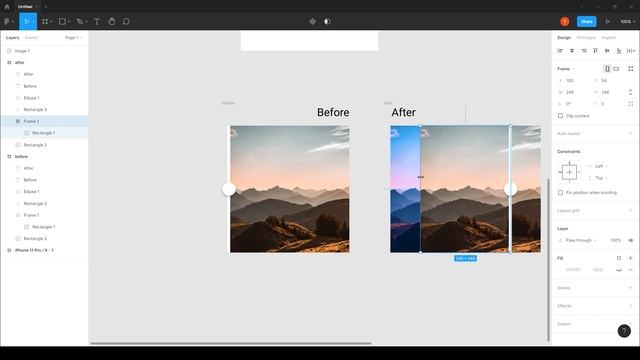
Task: Switch to the Design tab
Action: (564, 38)
